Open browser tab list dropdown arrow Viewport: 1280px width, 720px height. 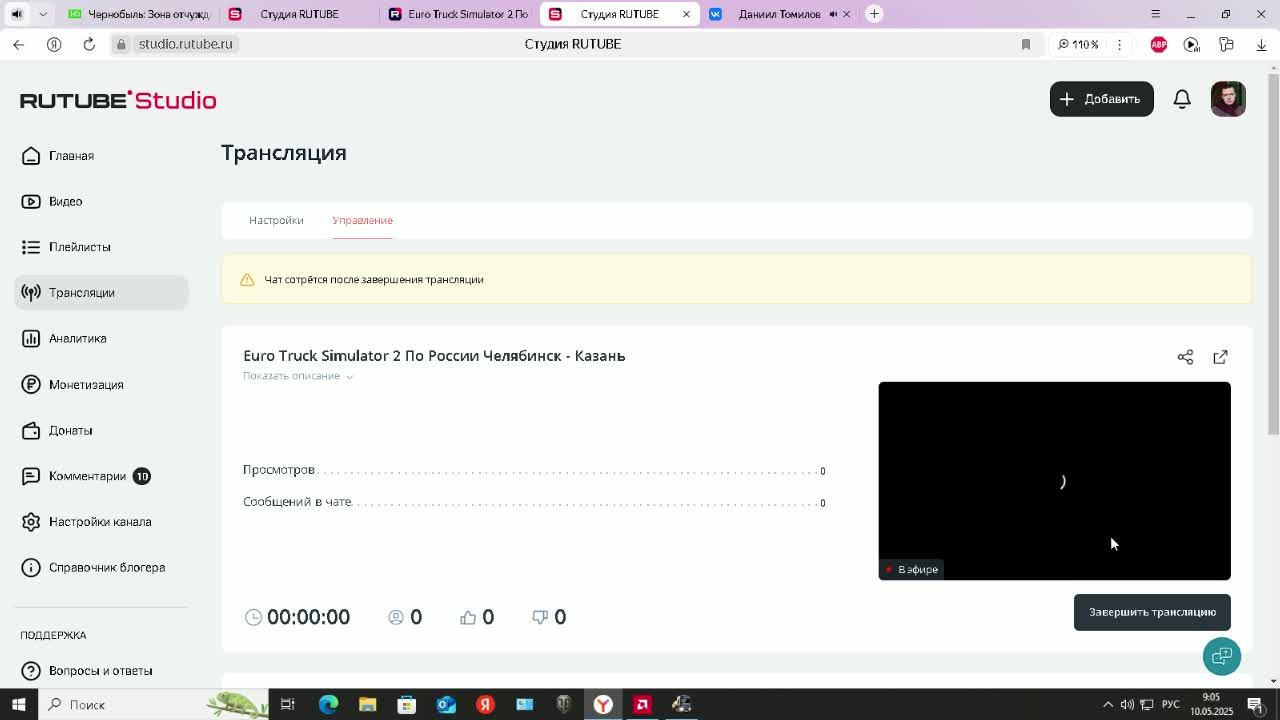pos(43,14)
